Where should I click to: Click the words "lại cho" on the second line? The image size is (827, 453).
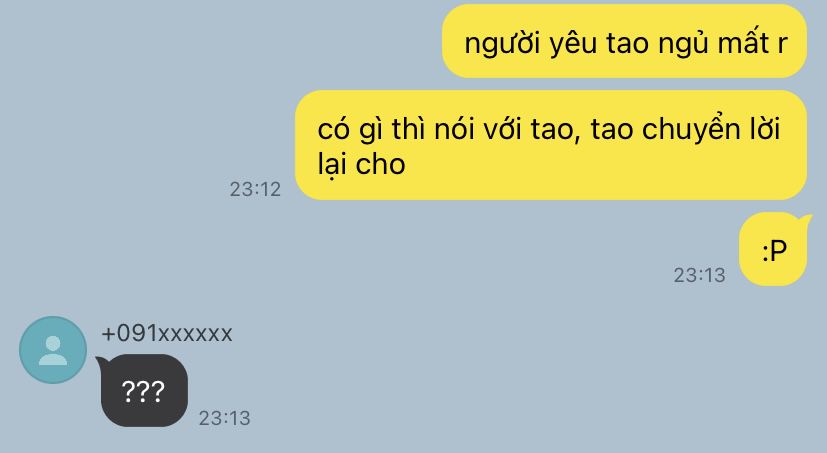[x=361, y=164]
